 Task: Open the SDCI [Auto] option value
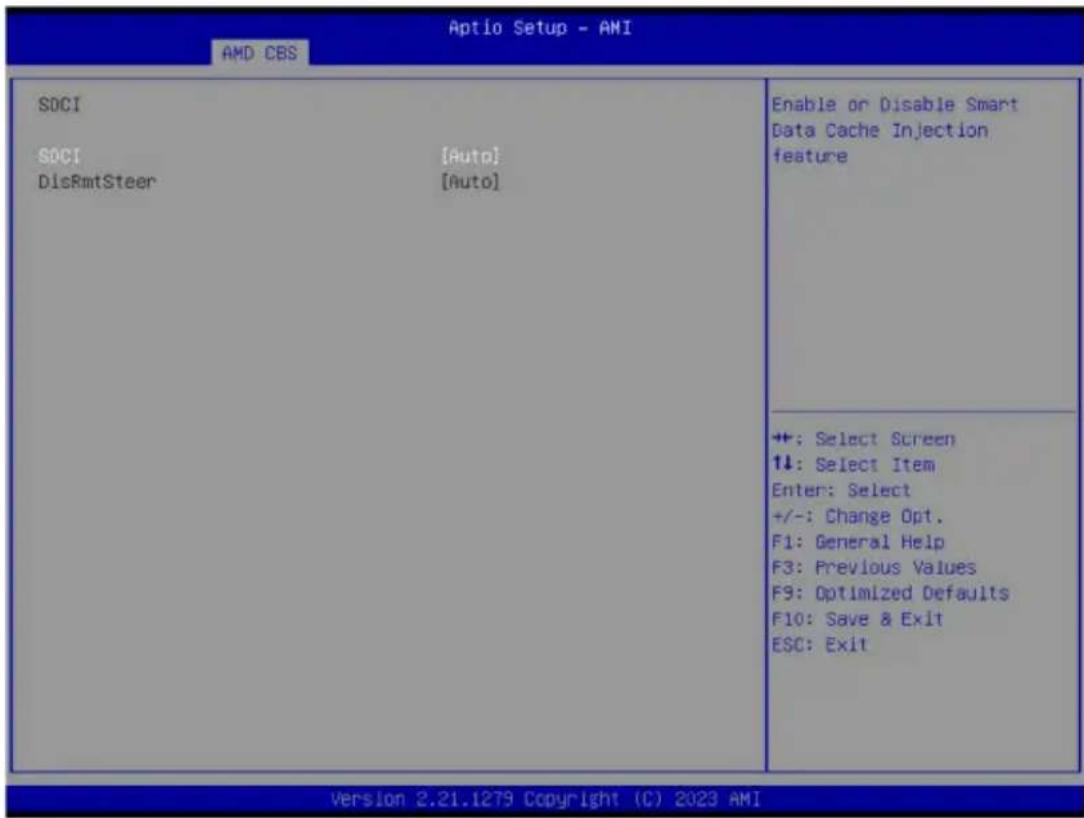[470, 156]
